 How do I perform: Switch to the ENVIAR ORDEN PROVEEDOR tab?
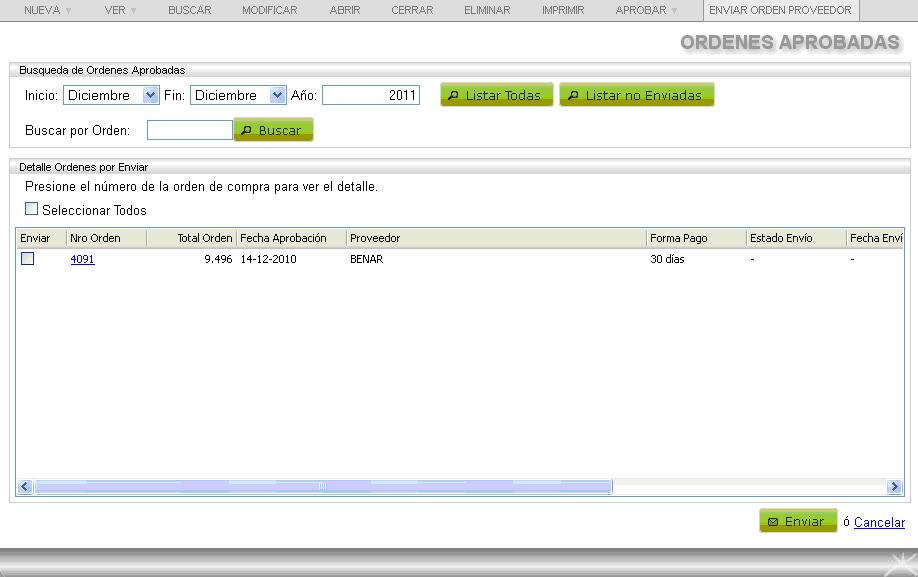[779, 10]
